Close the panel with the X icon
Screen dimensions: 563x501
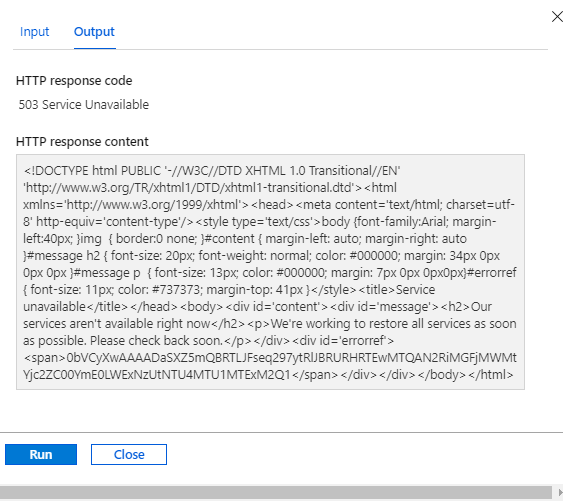click(x=557, y=17)
